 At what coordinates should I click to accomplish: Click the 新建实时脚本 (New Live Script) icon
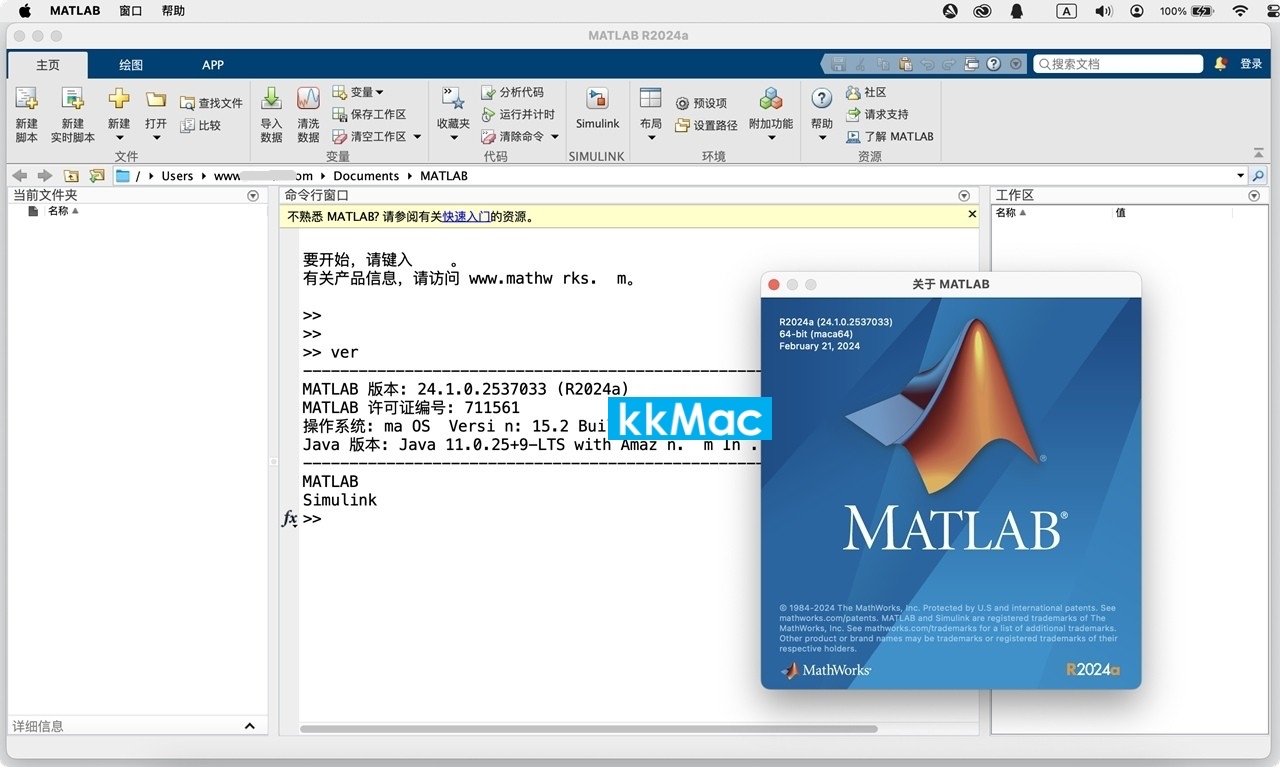(72, 100)
